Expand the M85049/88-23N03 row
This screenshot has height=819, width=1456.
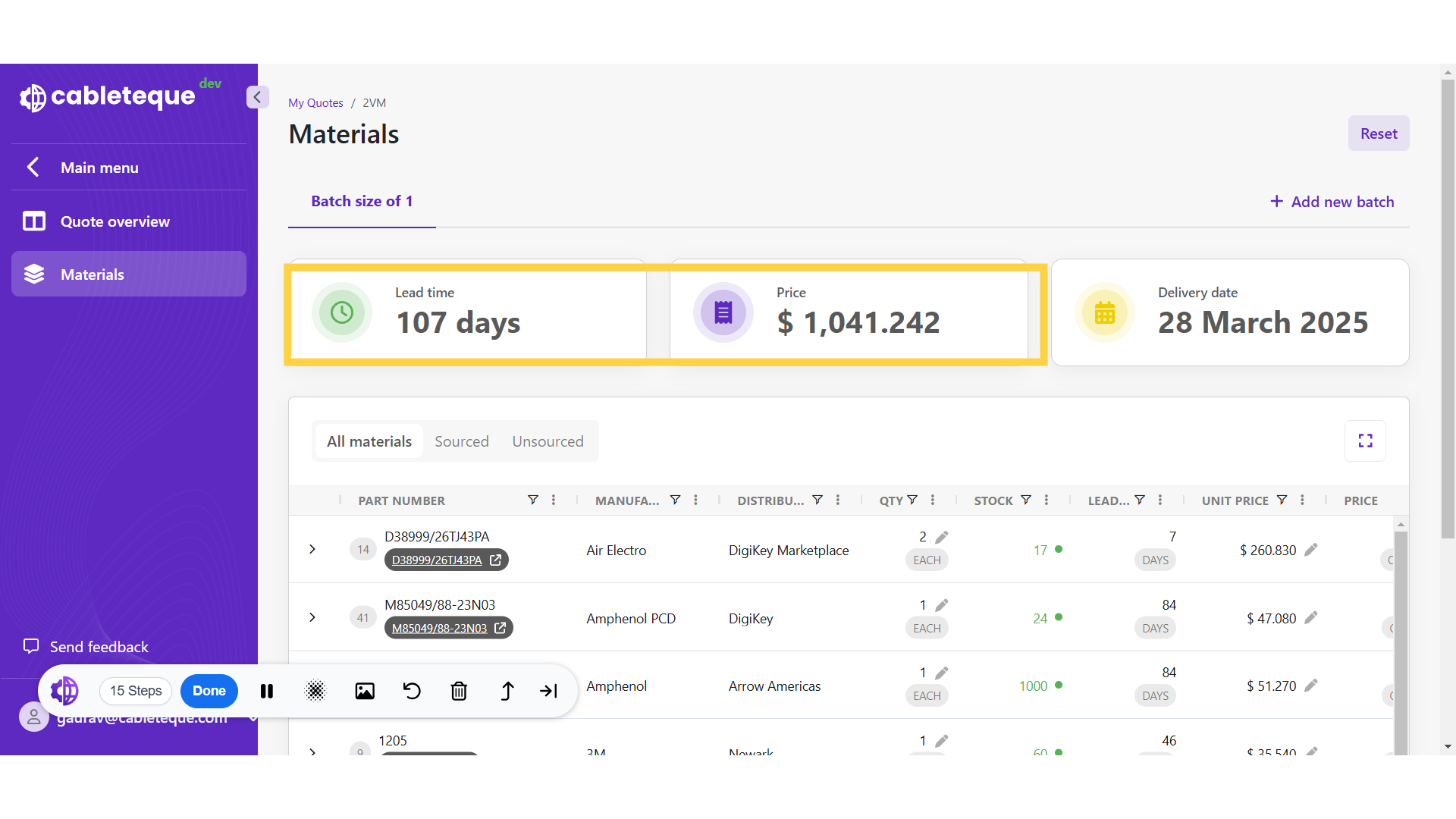(312, 617)
